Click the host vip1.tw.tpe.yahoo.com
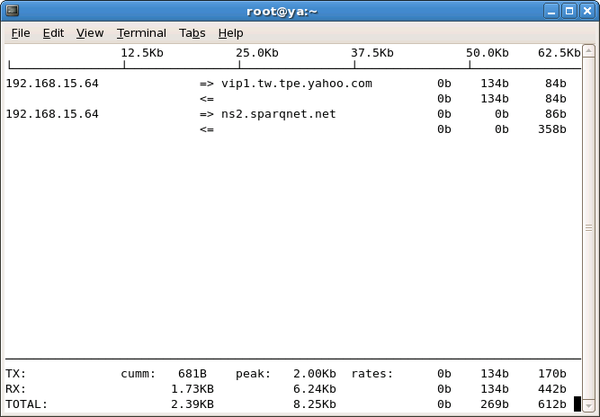This screenshot has height=417, width=600. click(x=297, y=83)
